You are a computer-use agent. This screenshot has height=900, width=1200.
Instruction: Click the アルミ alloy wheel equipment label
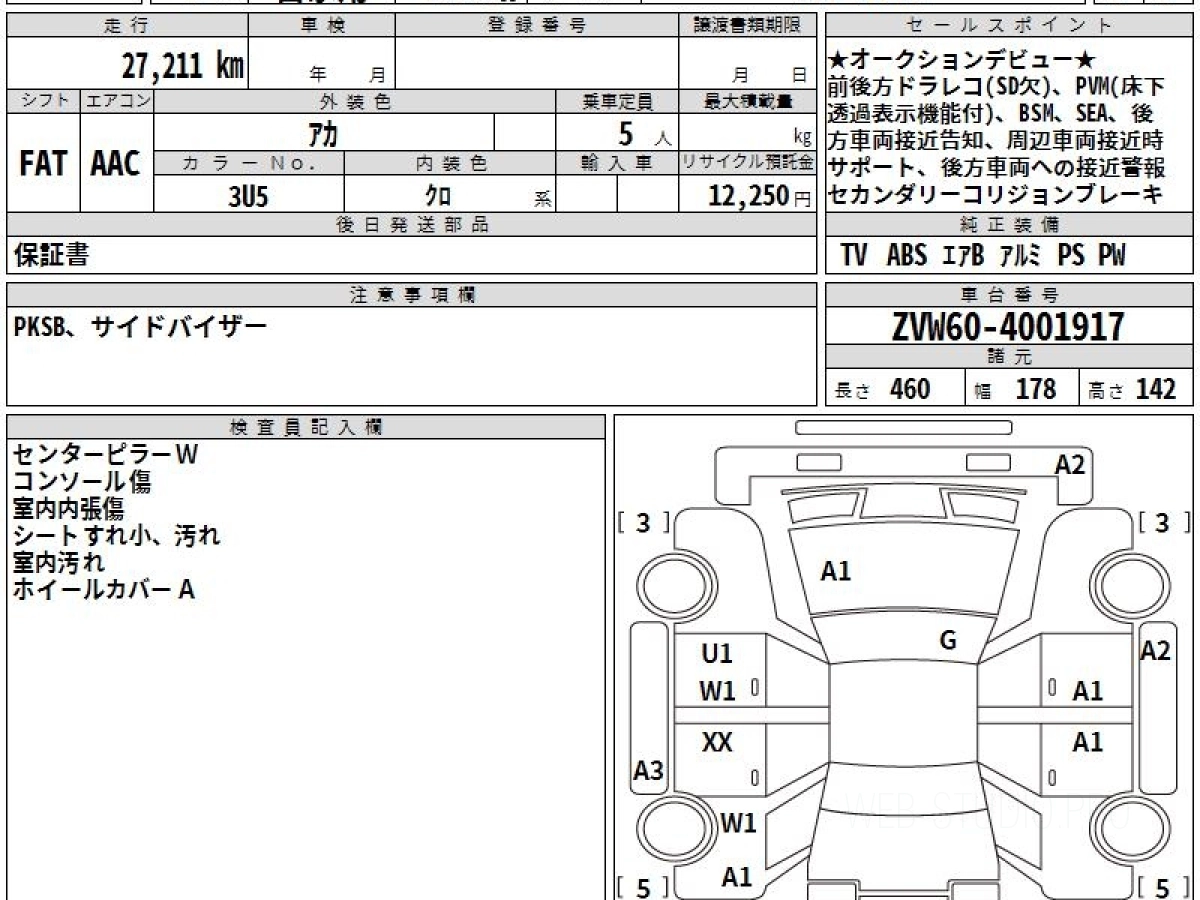coord(1021,255)
